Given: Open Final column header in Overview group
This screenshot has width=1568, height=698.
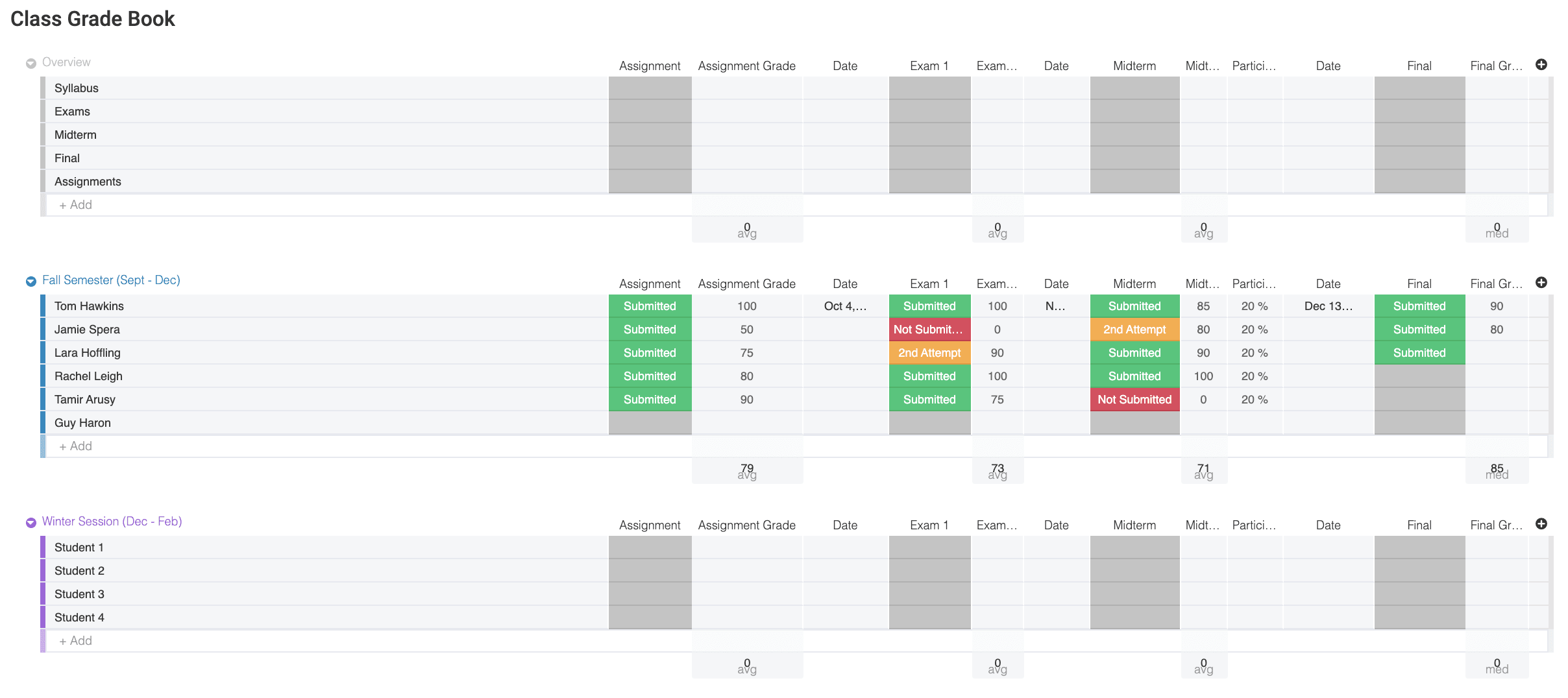Looking at the screenshot, I should point(1419,66).
